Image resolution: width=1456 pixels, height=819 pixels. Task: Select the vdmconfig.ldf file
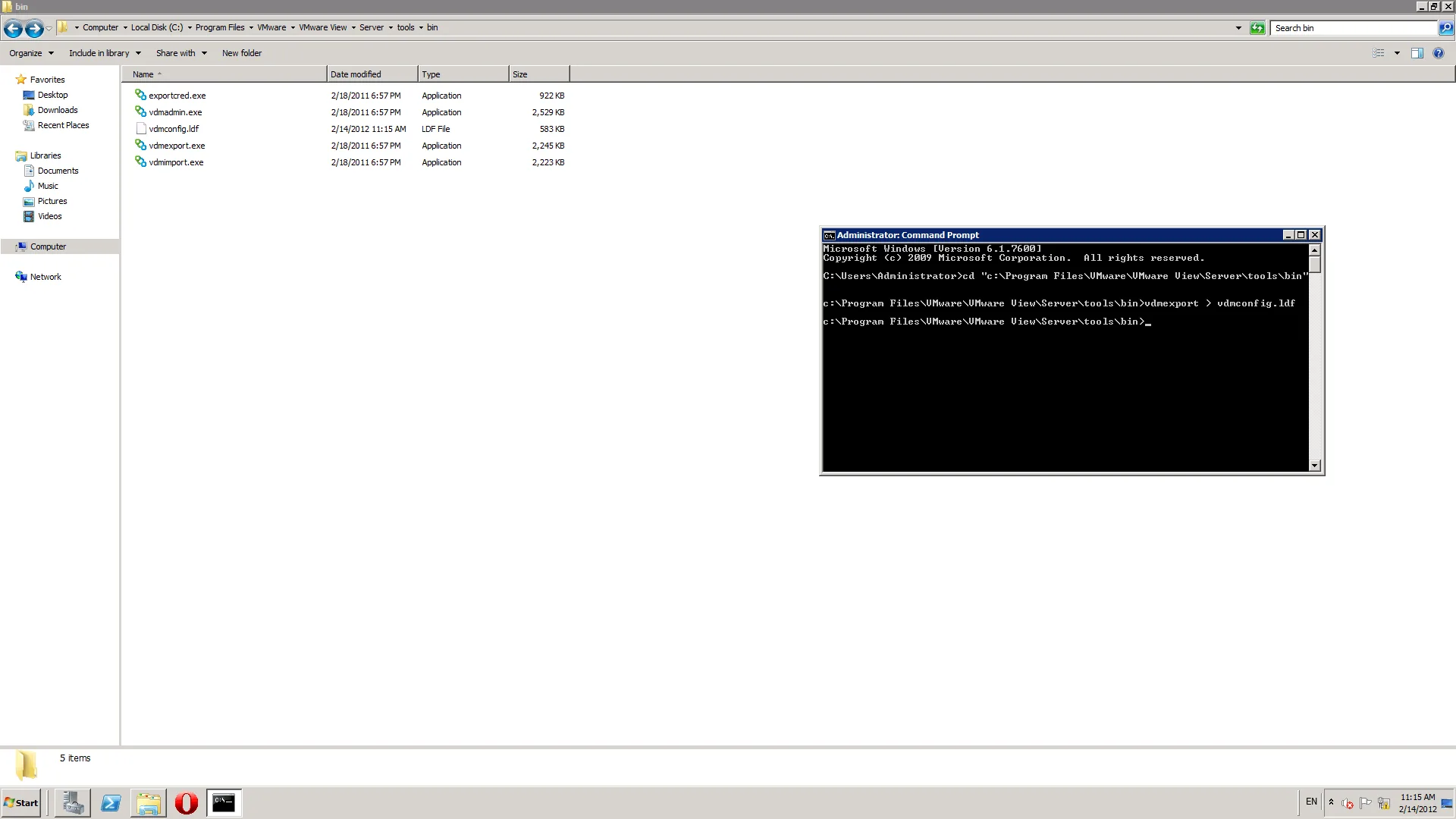tap(174, 128)
